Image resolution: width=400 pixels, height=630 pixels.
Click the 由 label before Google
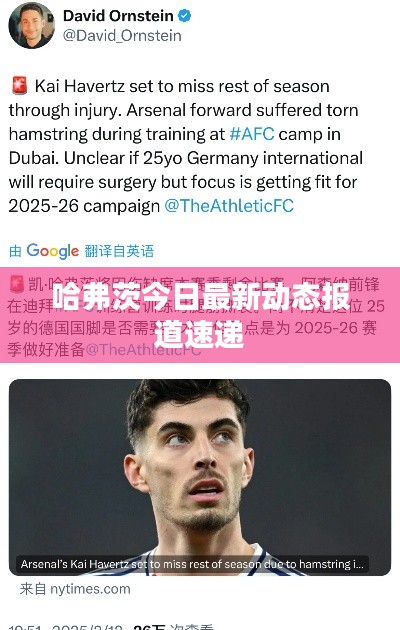[15, 252]
